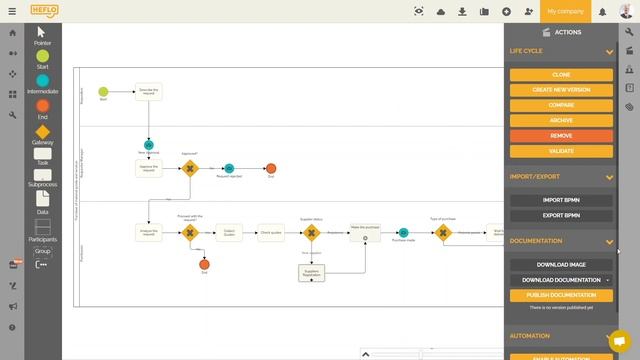Click the add user icon
Image resolution: width=640 pixels, height=360 pixels.
pyautogui.click(x=529, y=11)
